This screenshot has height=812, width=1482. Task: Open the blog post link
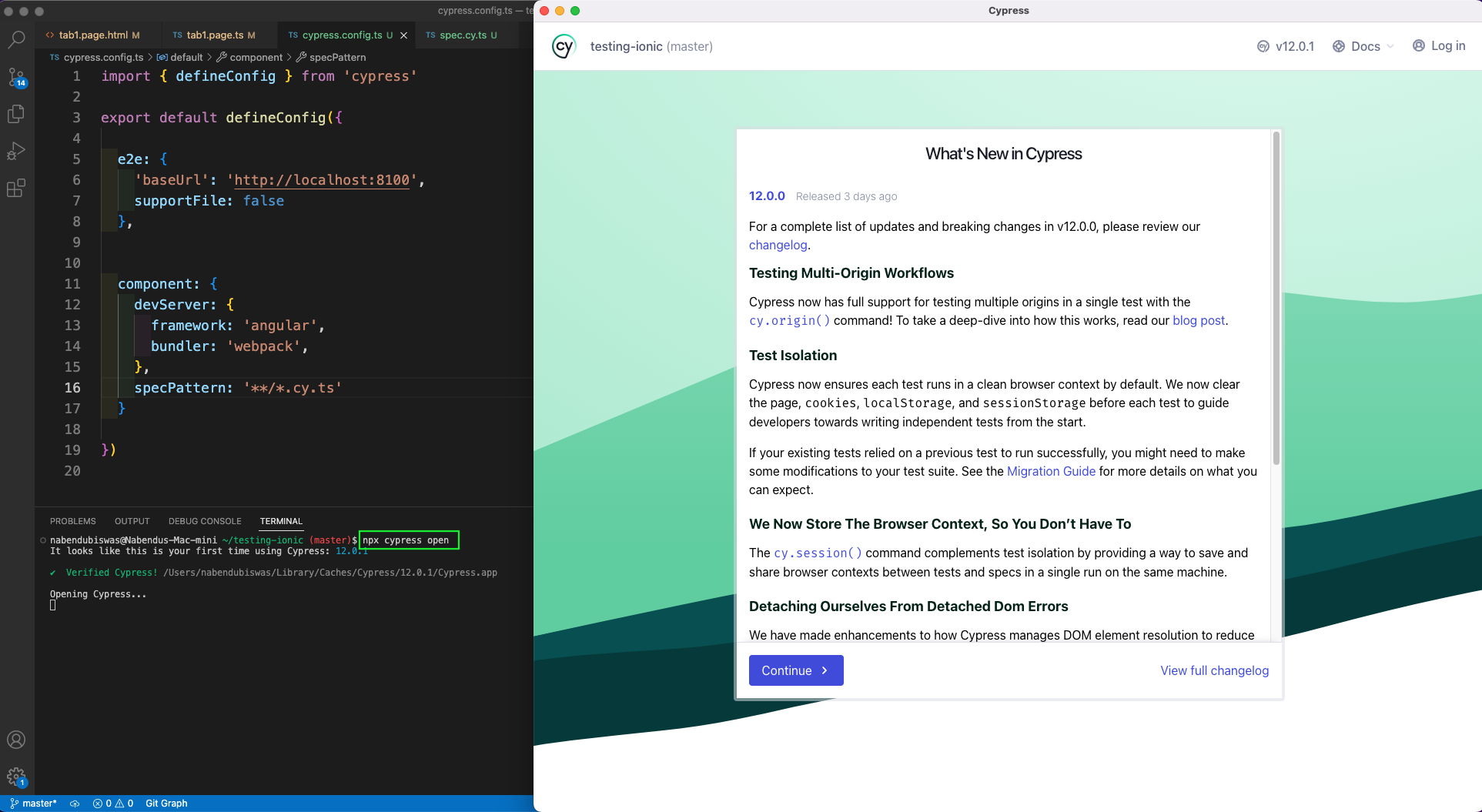[1198, 320]
